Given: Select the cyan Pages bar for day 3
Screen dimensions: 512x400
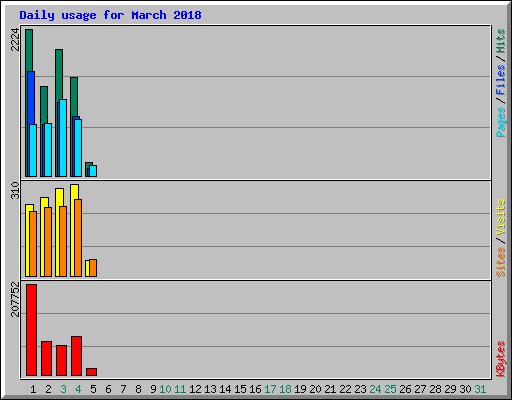Looking at the screenshot, I should [x=63, y=138].
